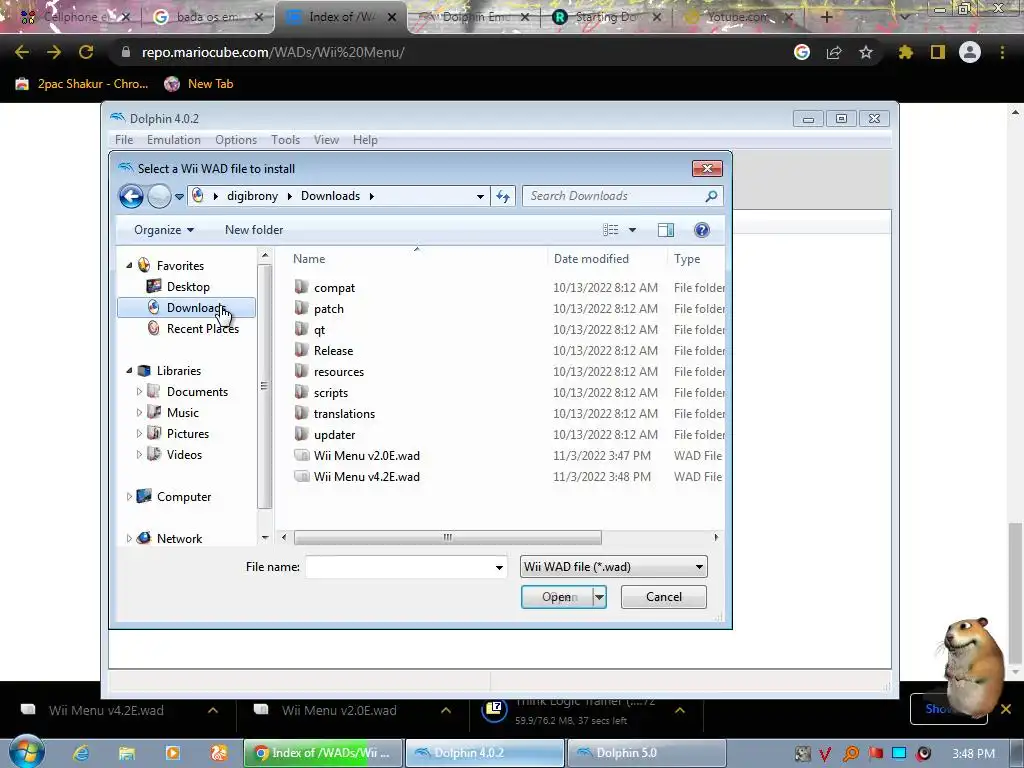Click the Cancel button
Screen dimensions: 1024x768
(664, 597)
